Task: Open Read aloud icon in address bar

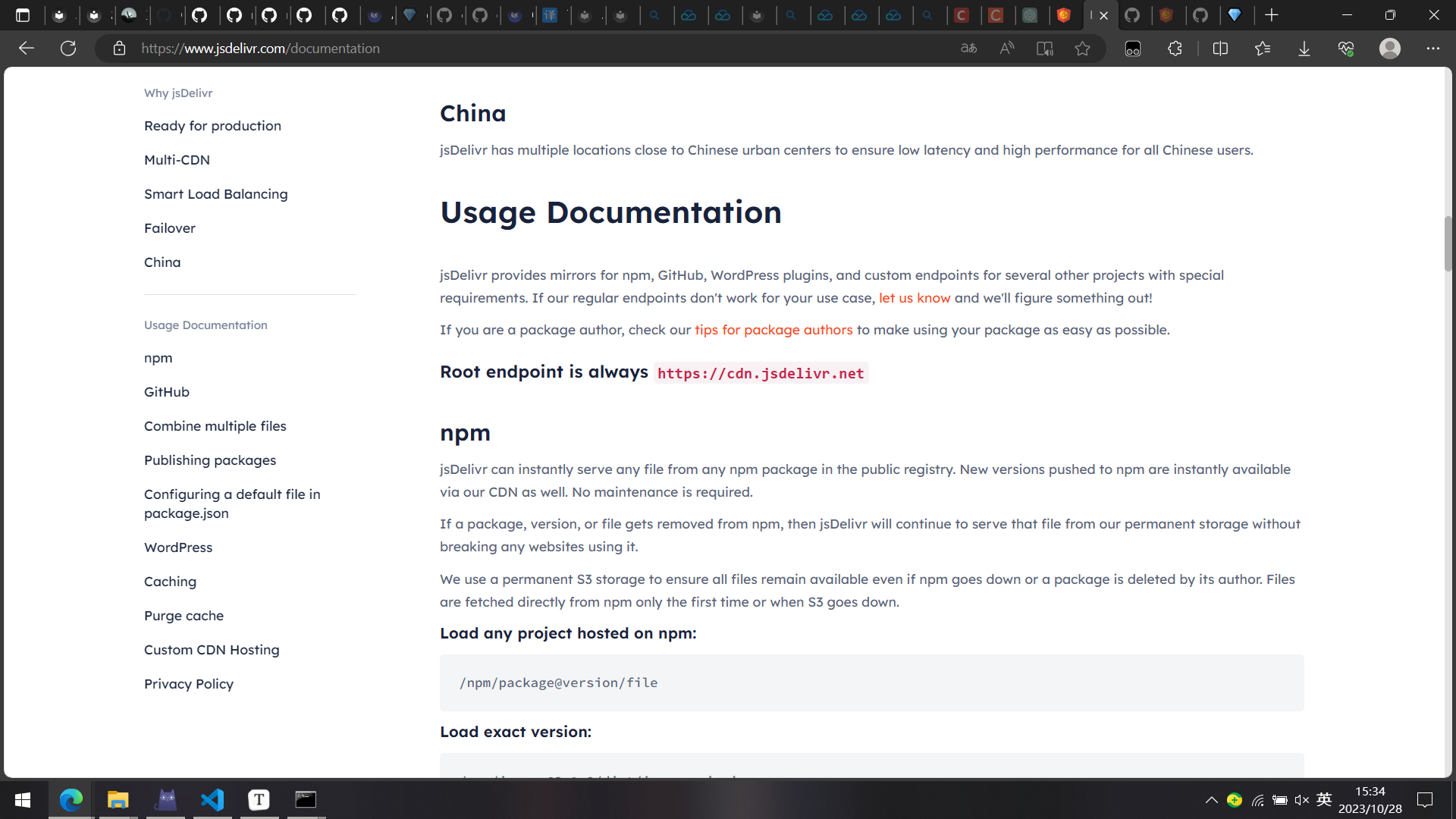Action: pos(1007,49)
